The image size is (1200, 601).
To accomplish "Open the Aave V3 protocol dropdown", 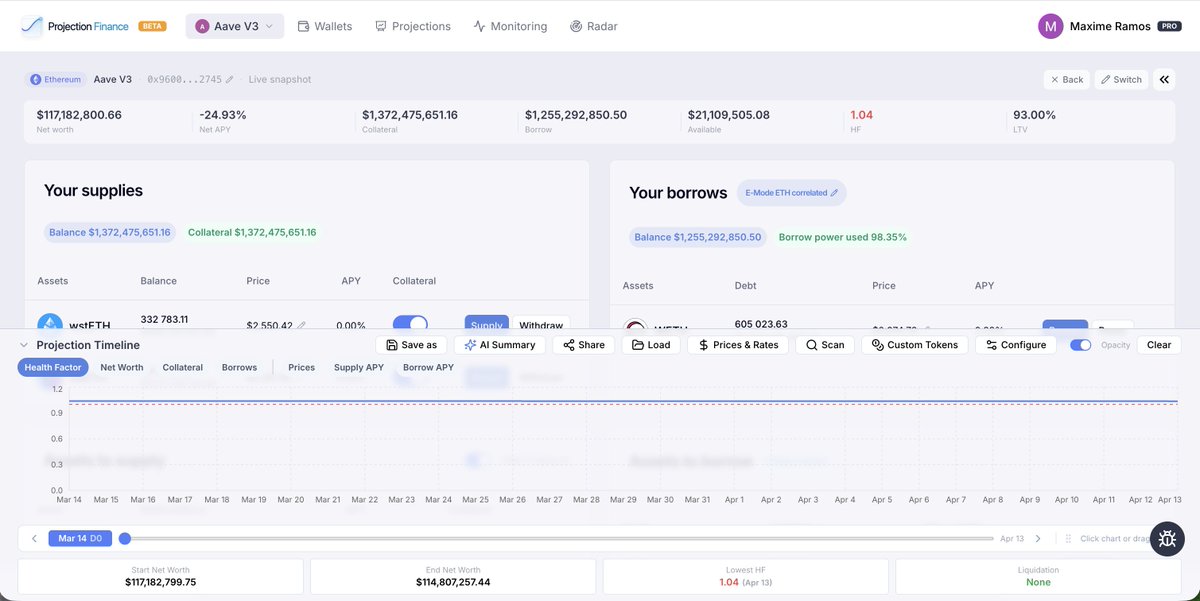I will 235,26.
